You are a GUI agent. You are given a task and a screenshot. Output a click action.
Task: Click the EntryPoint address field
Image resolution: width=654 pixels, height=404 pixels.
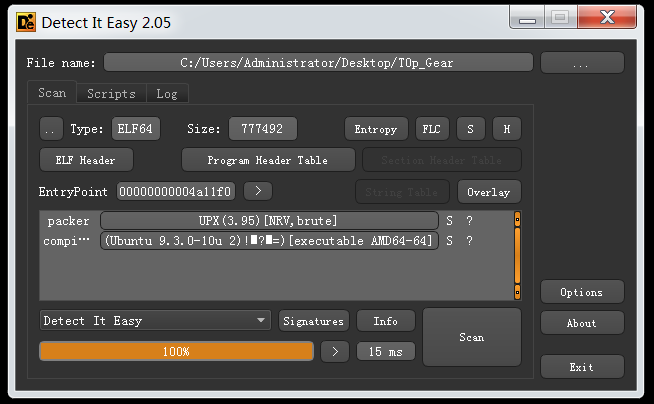tap(176, 191)
